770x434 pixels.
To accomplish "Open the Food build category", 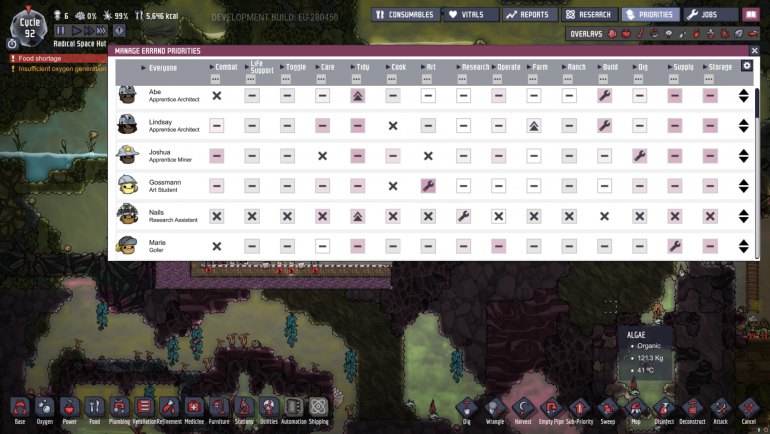I will 95,411.
